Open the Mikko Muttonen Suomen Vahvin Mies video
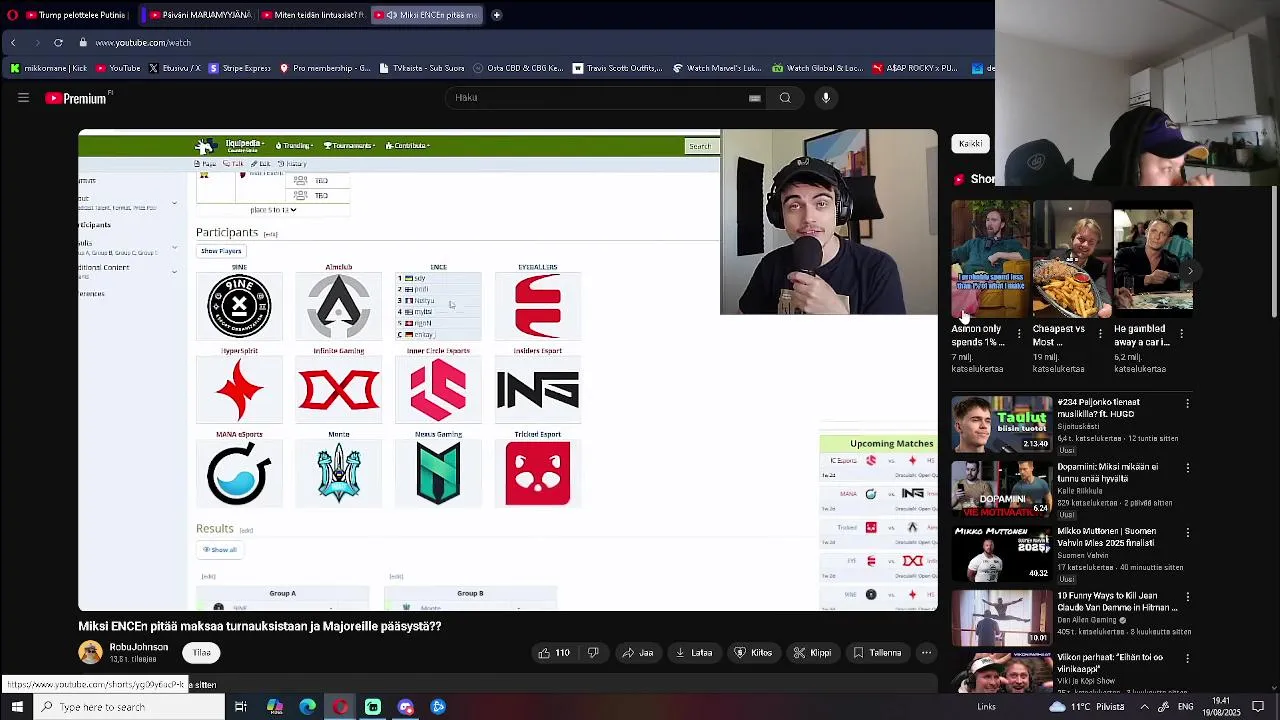 [1001, 554]
